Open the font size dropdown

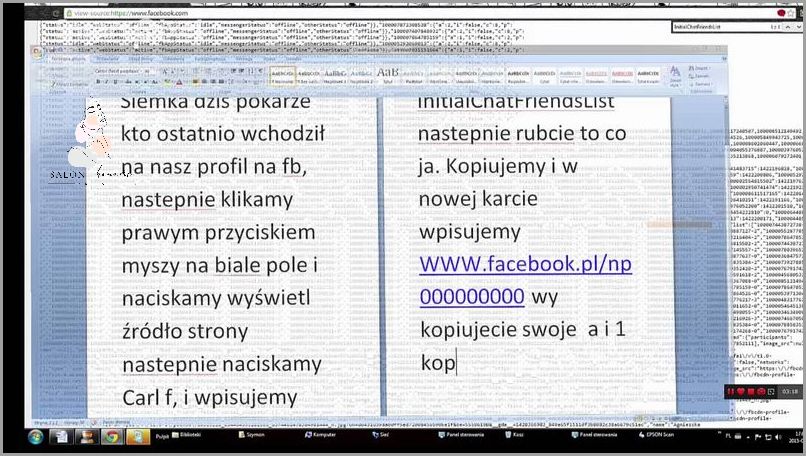(x=147, y=71)
